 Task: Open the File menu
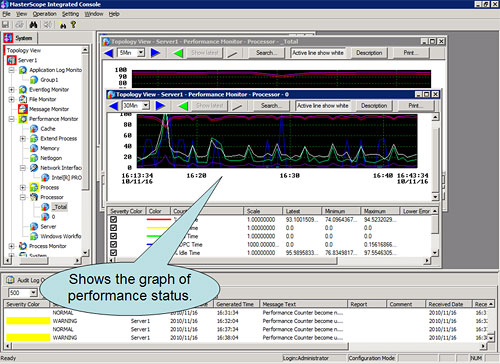coord(6,14)
